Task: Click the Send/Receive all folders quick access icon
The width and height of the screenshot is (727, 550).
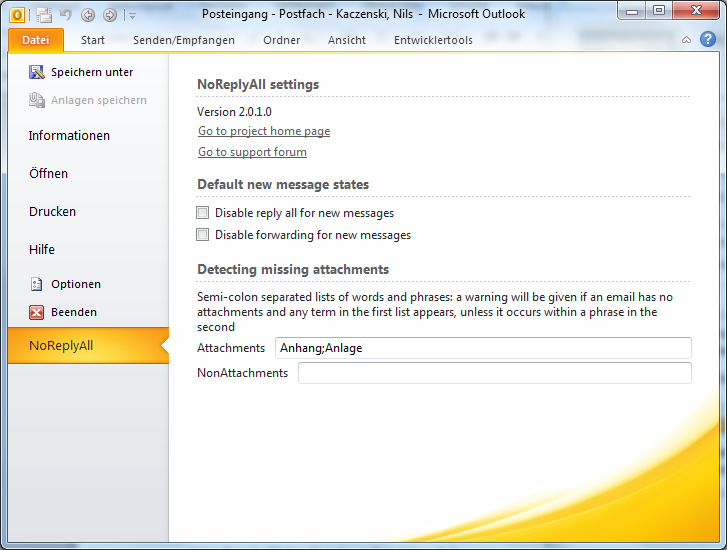Action: (x=45, y=15)
